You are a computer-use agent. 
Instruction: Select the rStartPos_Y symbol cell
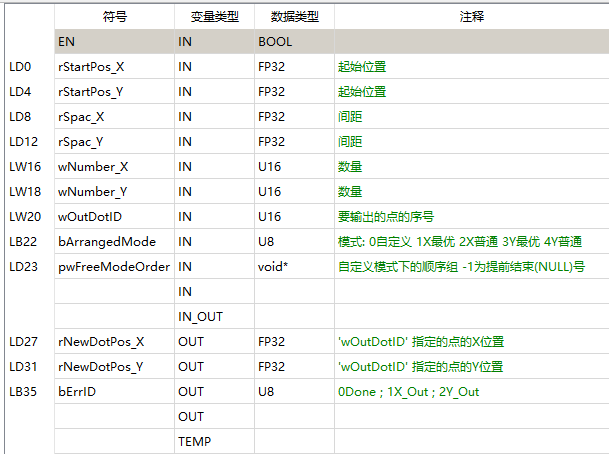(x=115, y=91)
